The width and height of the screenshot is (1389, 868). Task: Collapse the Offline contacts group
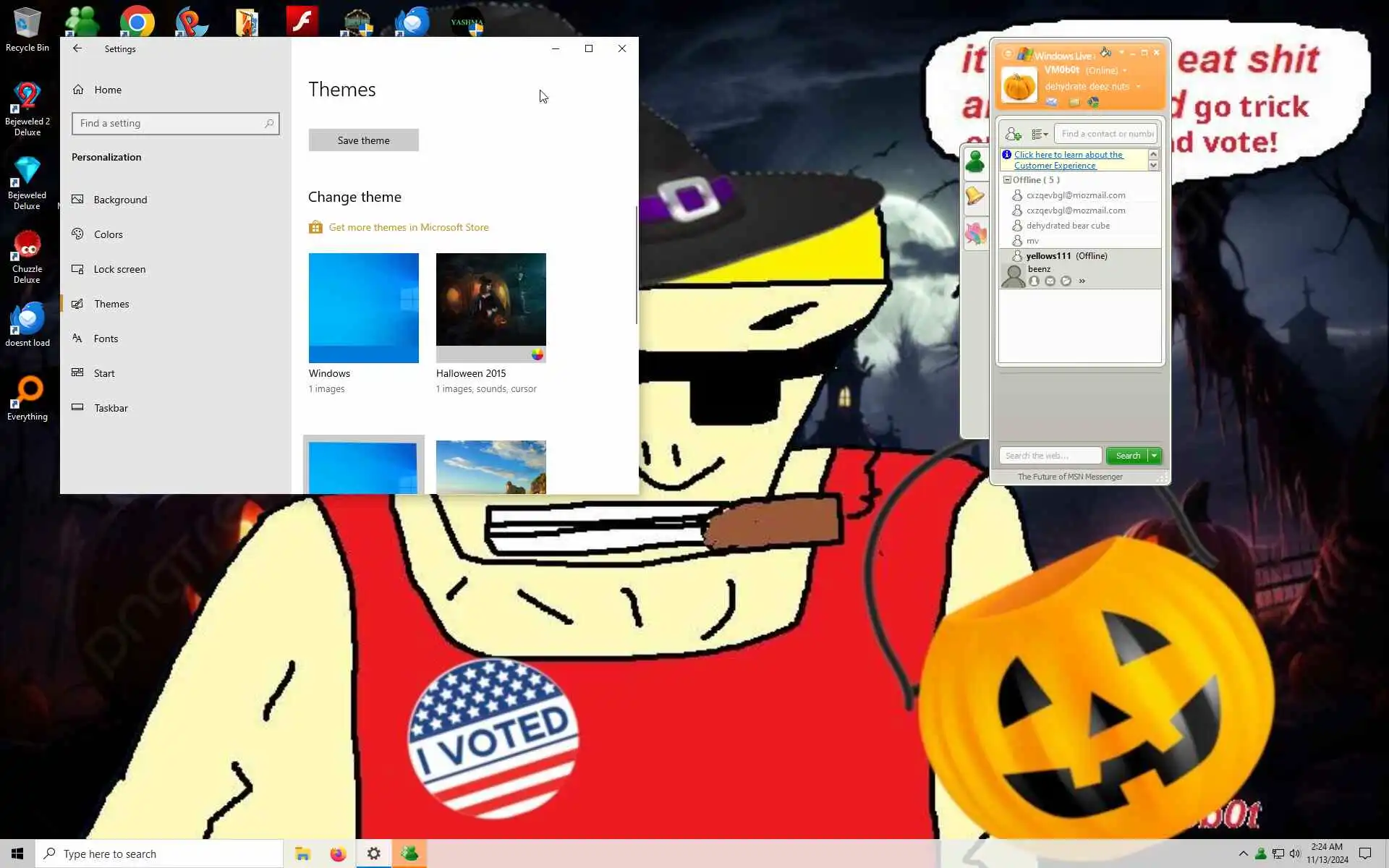1007,180
